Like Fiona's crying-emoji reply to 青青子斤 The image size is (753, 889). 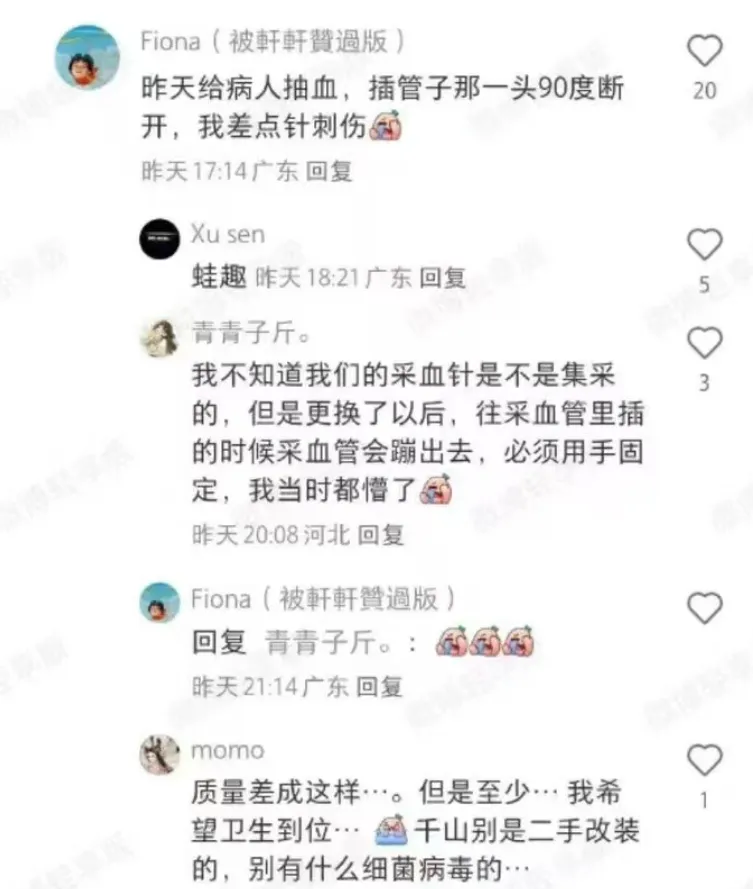click(705, 608)
